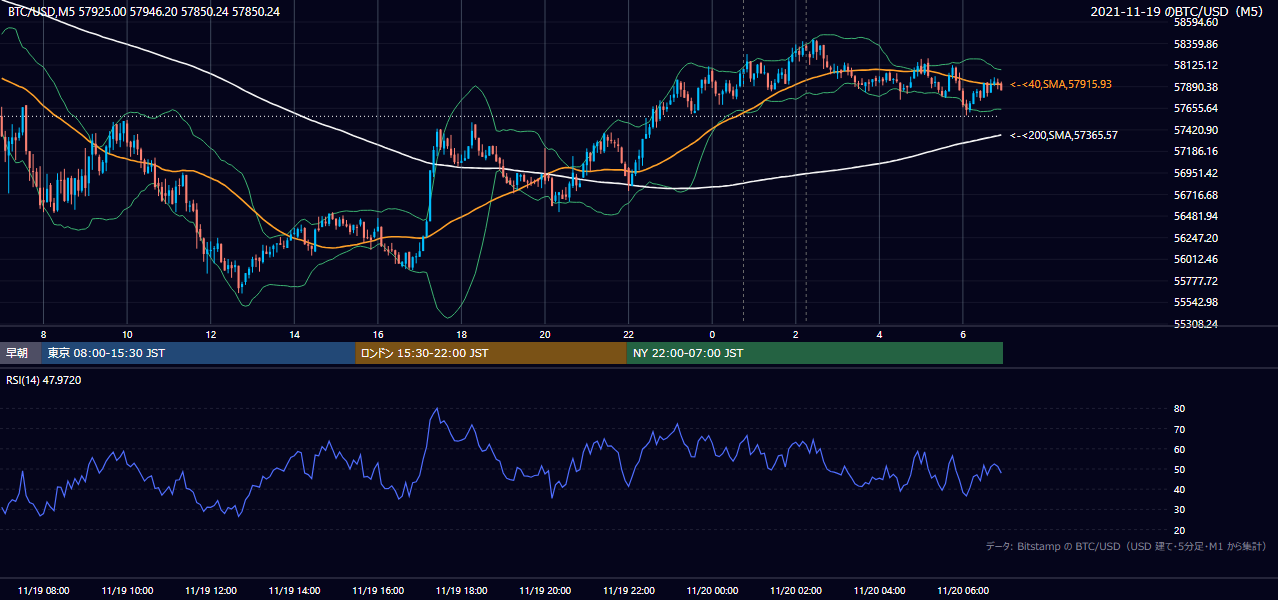This screenshot has height=600, width=1278.
Task: Click RSI scale value 70
Action: [x=1180, y=429]
